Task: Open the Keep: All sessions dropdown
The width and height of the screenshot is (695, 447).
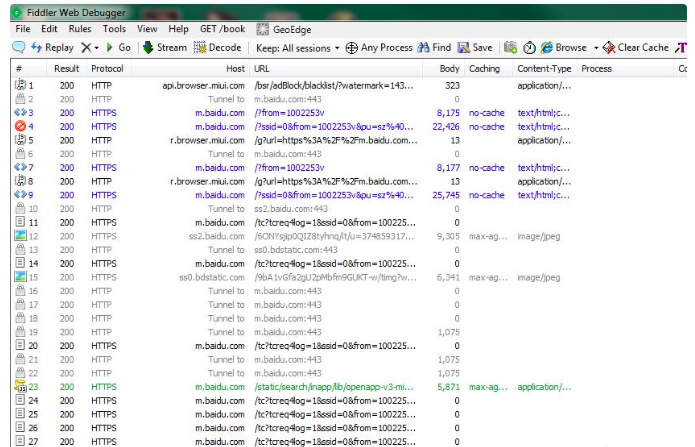Action: (x=297, y=48)
